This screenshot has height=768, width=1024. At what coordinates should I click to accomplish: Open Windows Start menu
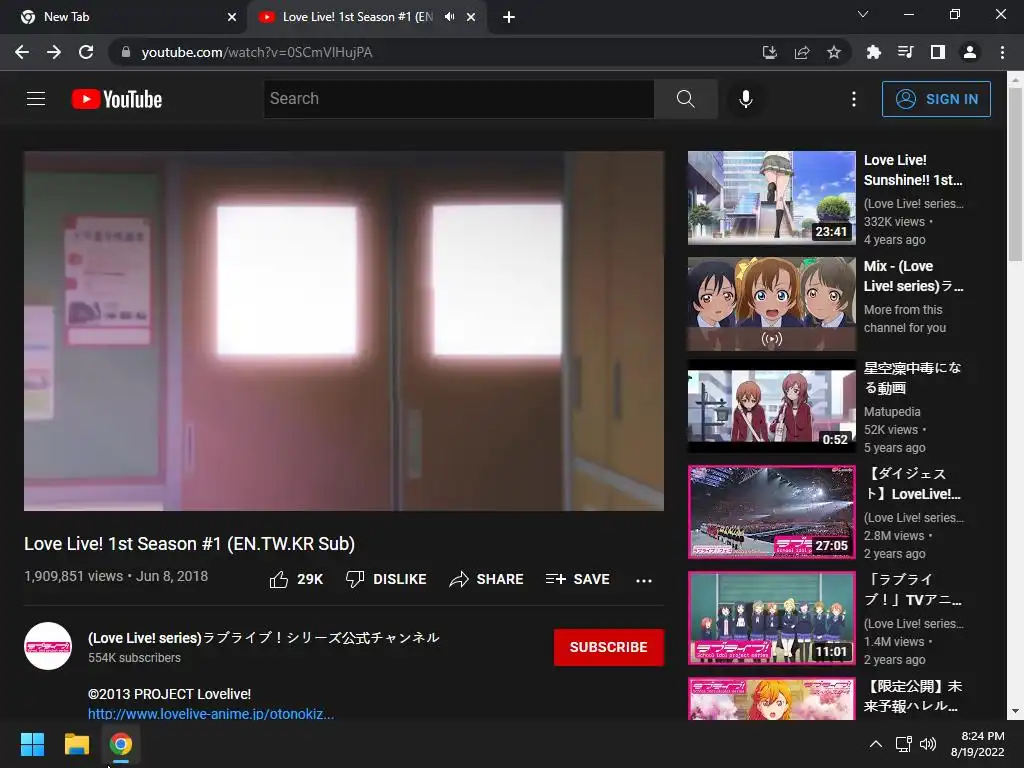point(32,744)
